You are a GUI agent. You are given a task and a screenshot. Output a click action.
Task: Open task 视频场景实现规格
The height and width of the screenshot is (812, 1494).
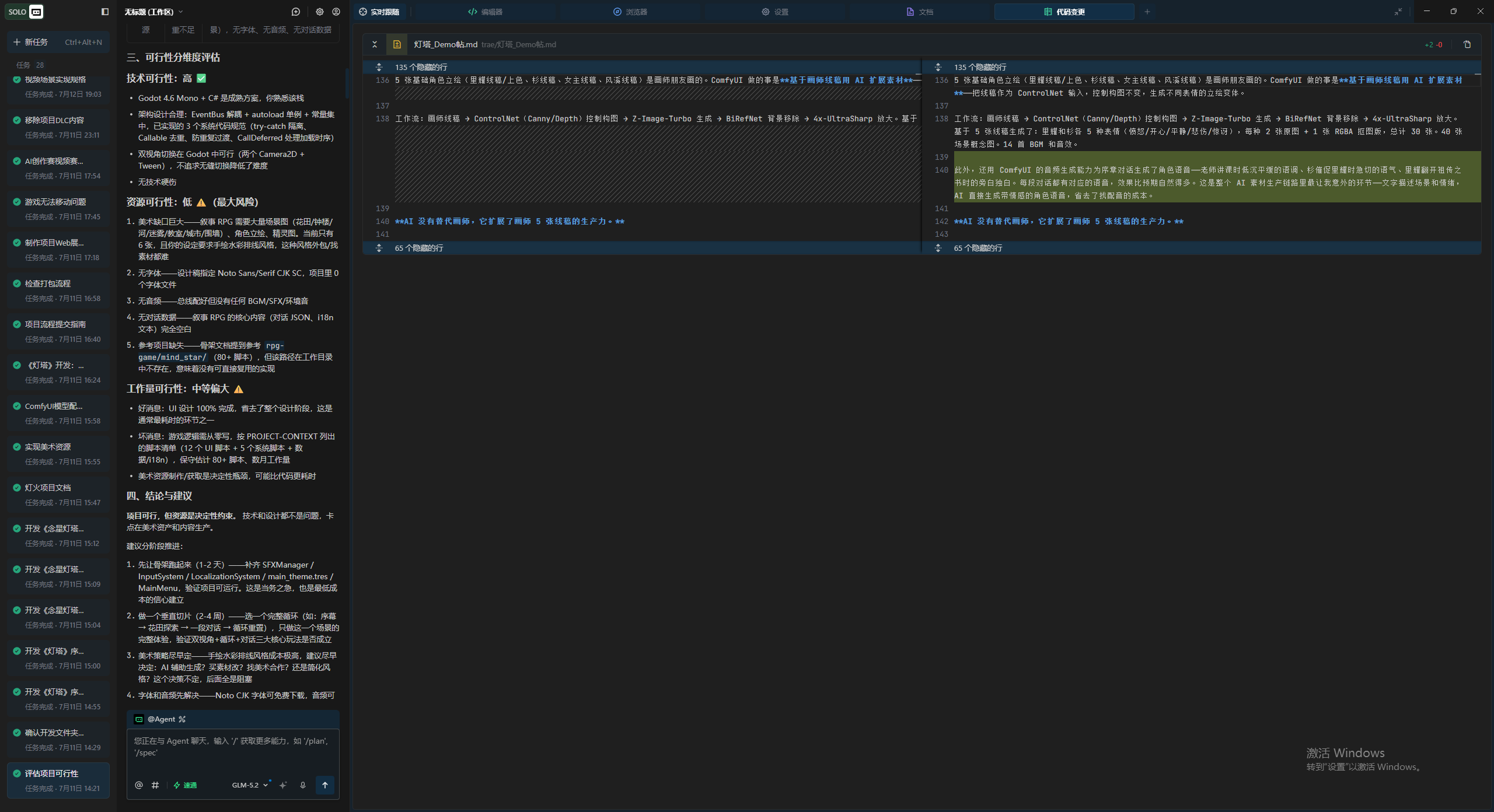pyautogui.click(x=58, y=86)
